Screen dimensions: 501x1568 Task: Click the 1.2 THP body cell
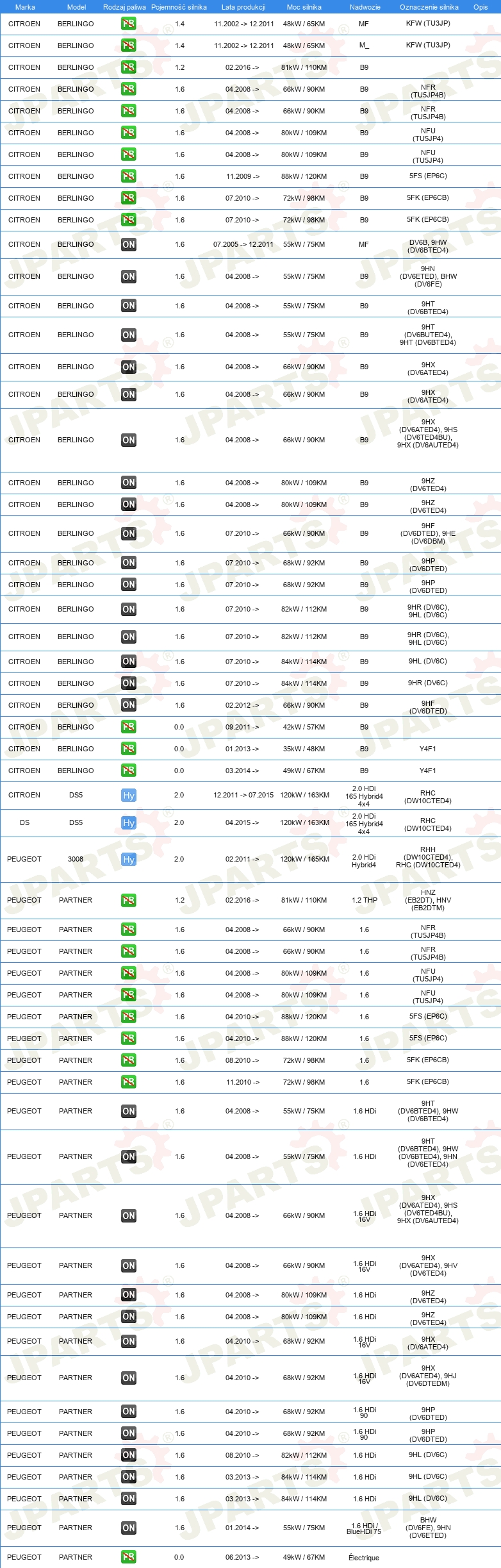365,900
